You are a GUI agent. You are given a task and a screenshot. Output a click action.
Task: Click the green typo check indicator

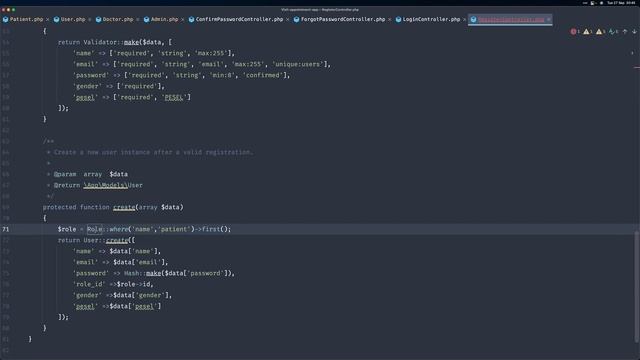(x=613, y=31)
